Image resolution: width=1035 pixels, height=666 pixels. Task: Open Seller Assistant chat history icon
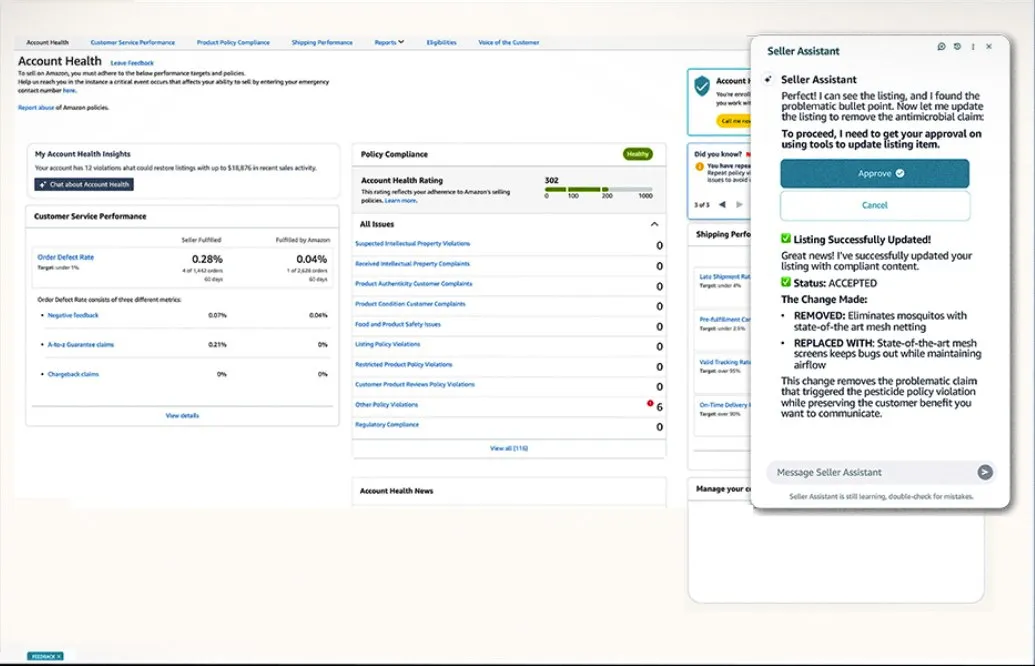click(957, 47)
